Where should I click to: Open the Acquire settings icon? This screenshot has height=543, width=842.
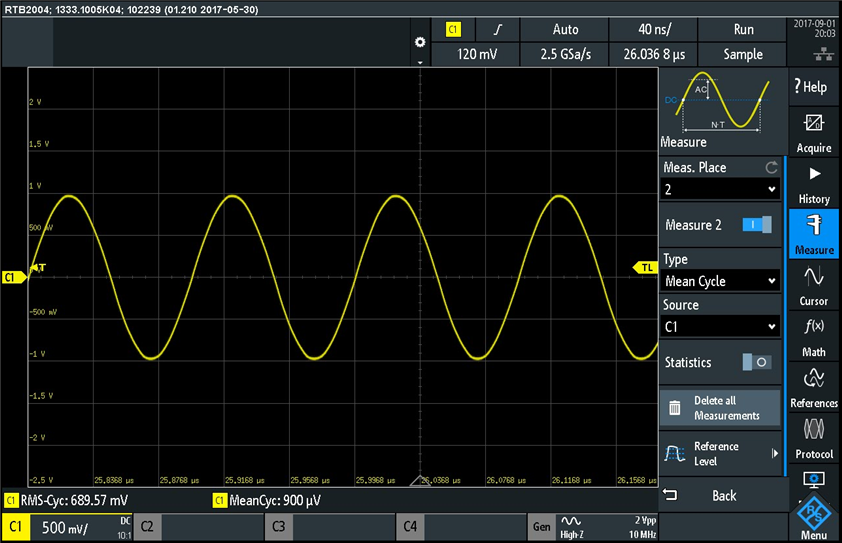coord(814,131)
